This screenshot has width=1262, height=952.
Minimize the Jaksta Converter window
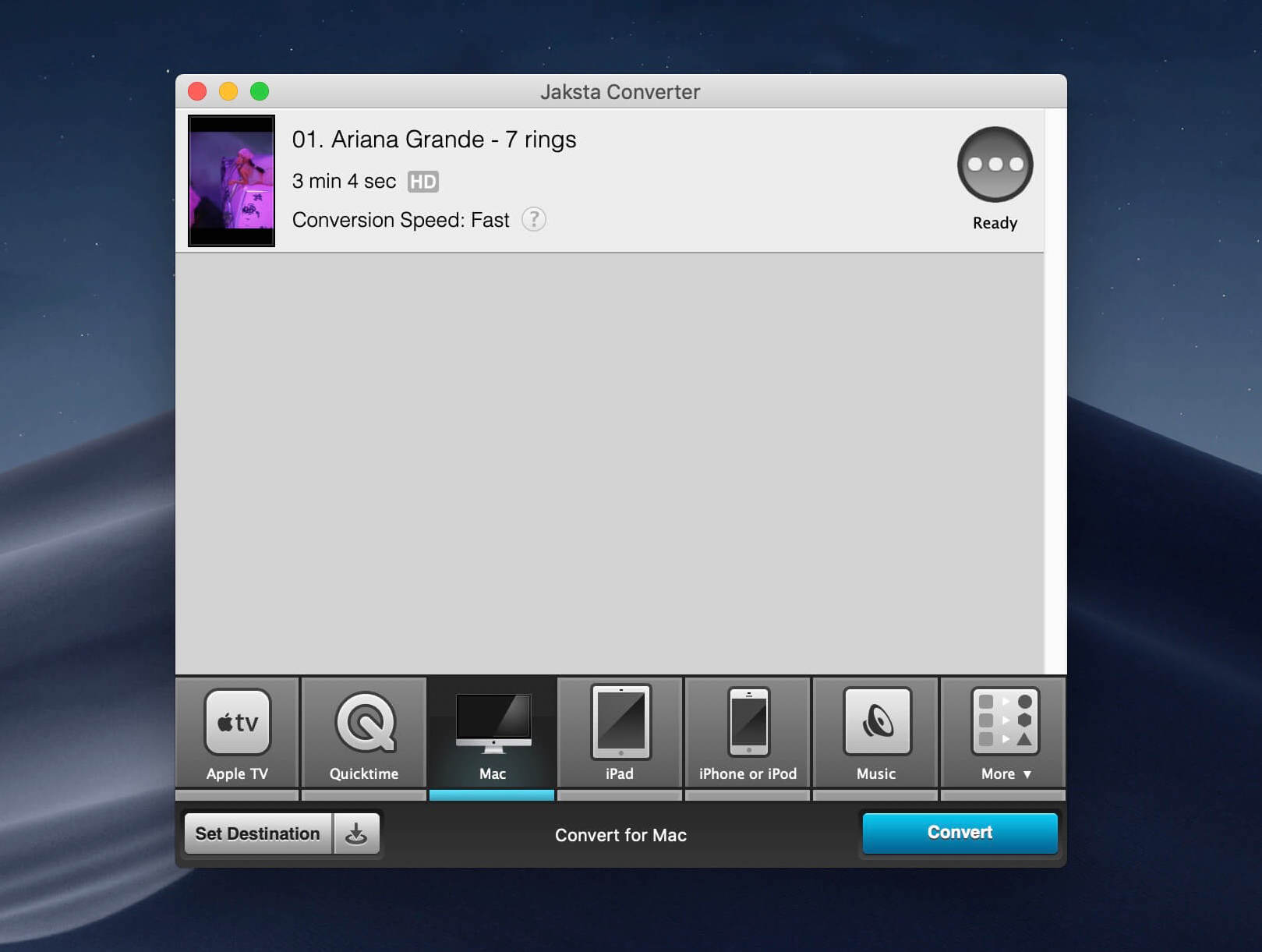pyautogui.click(x=228, y=92)
